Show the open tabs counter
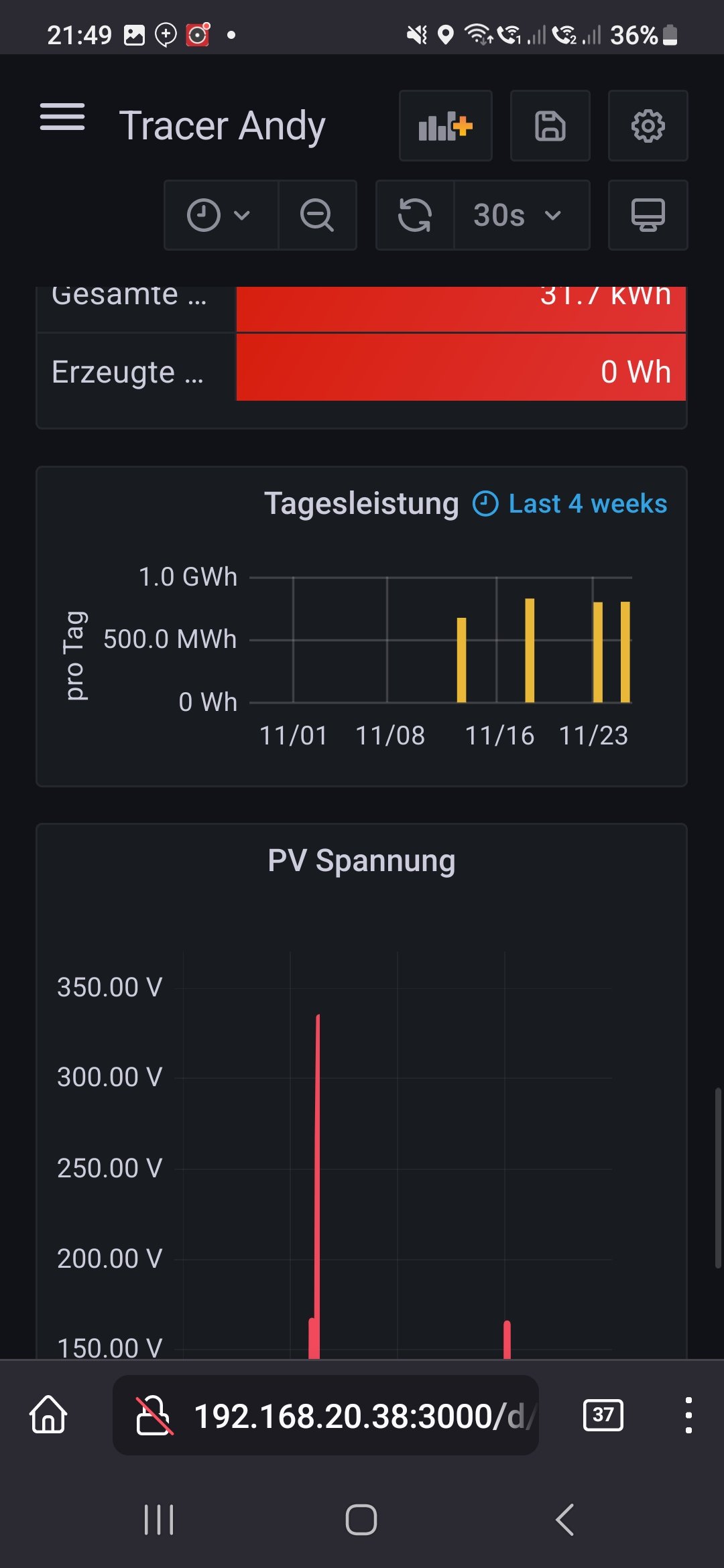724x1568 pixels. point(603,1415)
